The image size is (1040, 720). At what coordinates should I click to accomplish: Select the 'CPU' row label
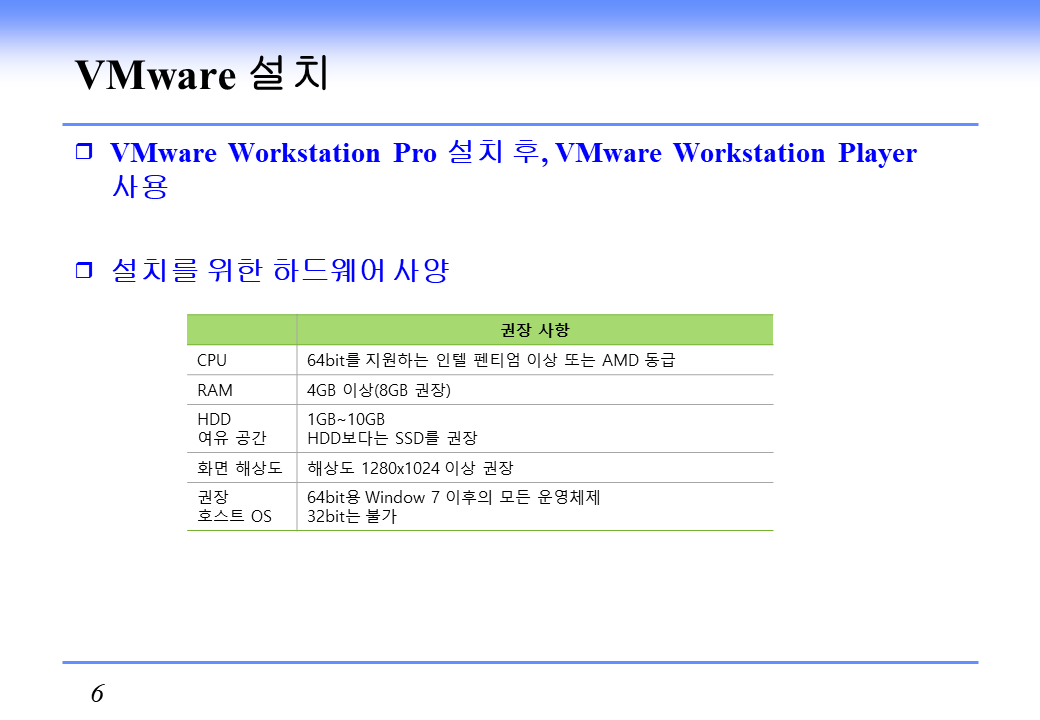tap(212, 360)
